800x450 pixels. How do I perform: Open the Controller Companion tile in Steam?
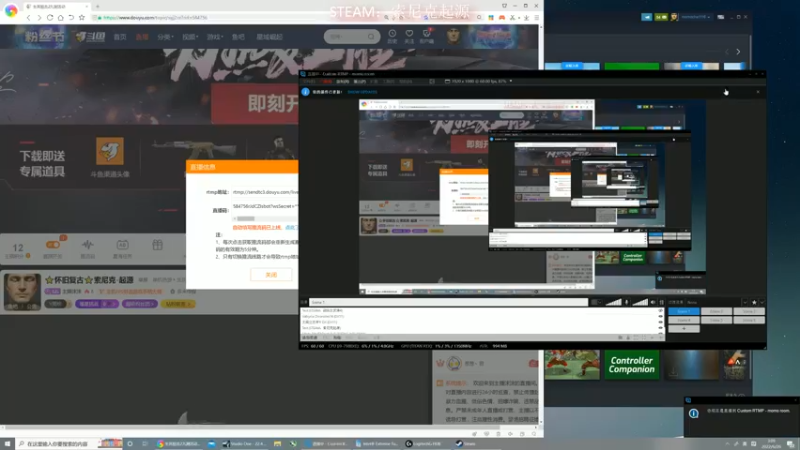pyautogui.click(x=632, y=365)
